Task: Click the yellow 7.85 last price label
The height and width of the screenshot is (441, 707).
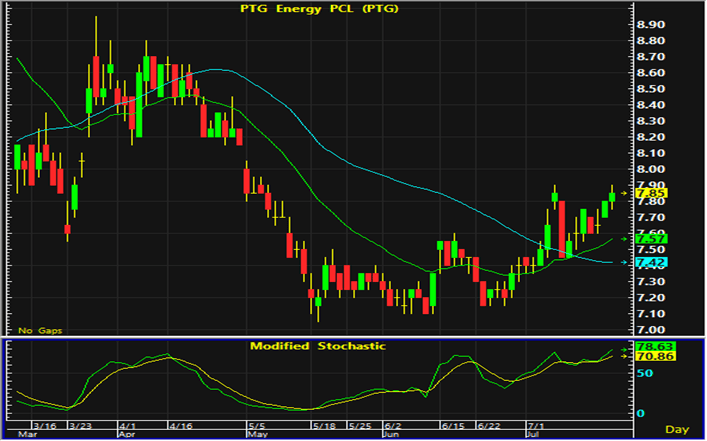Action: [x=651, y=193]
